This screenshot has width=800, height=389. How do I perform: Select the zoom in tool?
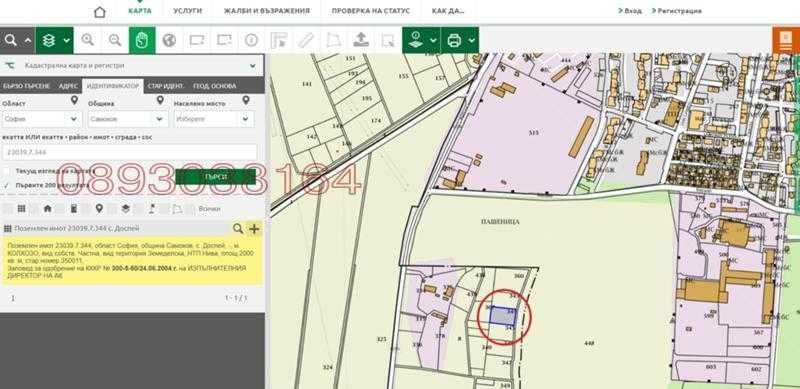click(88, 40)
